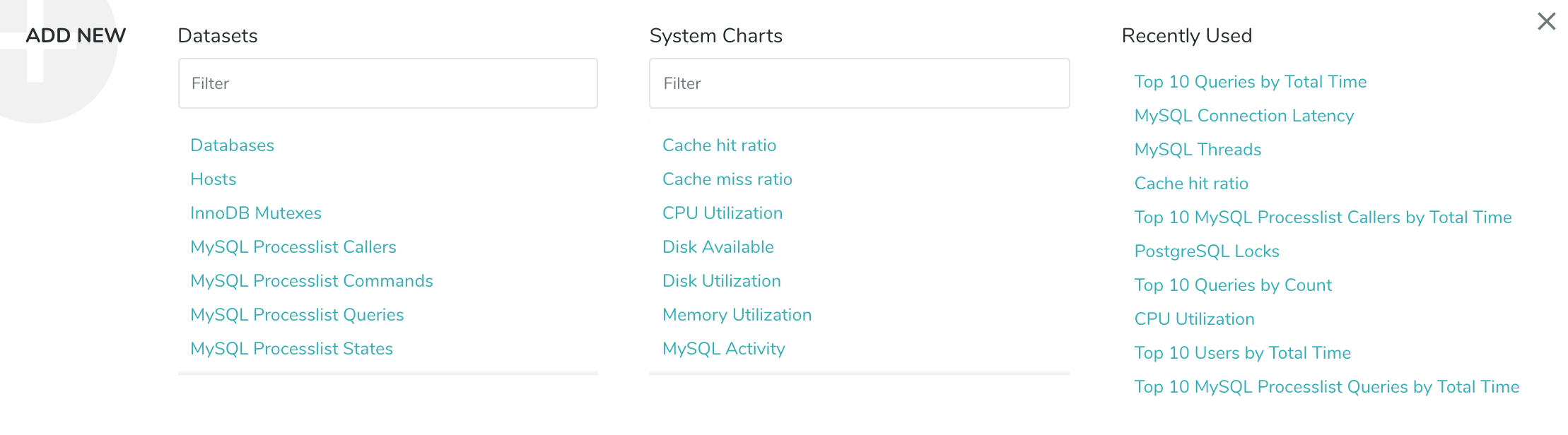1568x435 pixels.
Task: Pick MySQL Processlist Commands dataset
Action: 311,281
